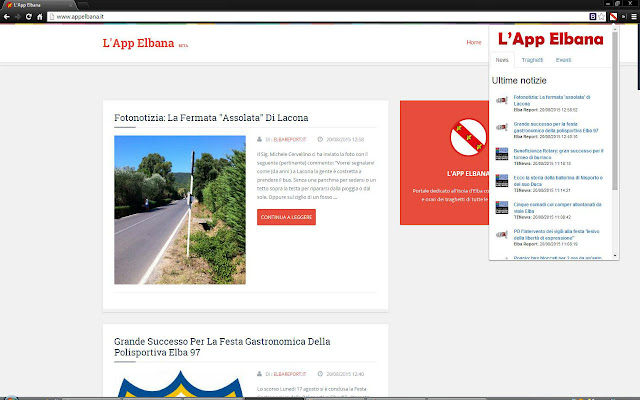
Task: Select the News tab in the popup
Action: 502,60
